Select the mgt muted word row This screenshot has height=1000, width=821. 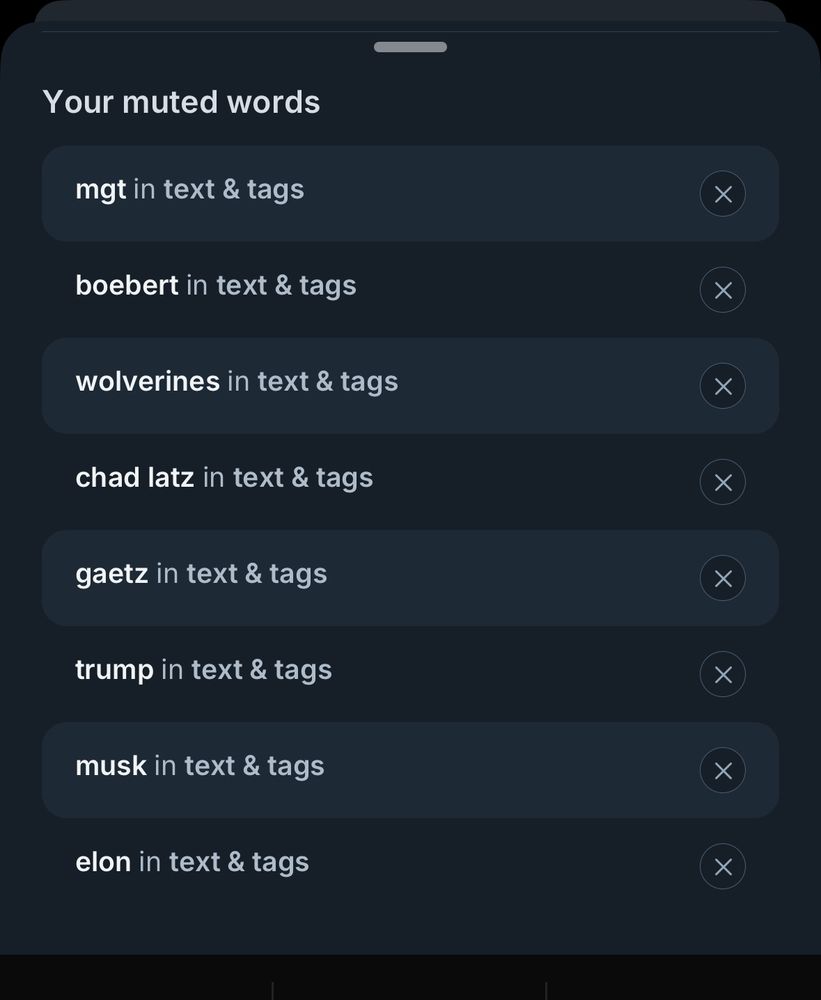[x=410, y=194]
